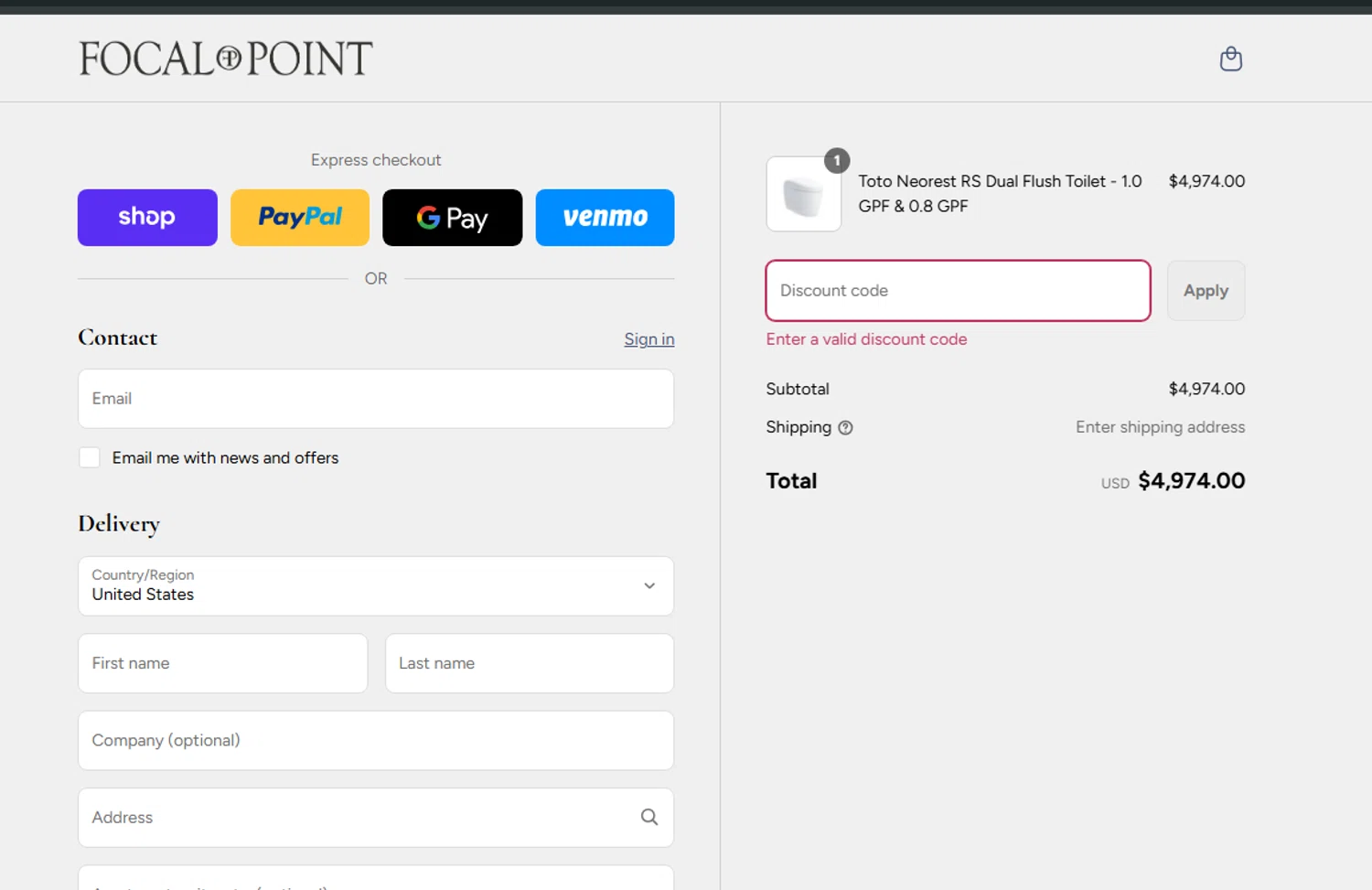Click the Apply discount button
This screenshot has height=890, width=1372.
tap(1206, 291)
